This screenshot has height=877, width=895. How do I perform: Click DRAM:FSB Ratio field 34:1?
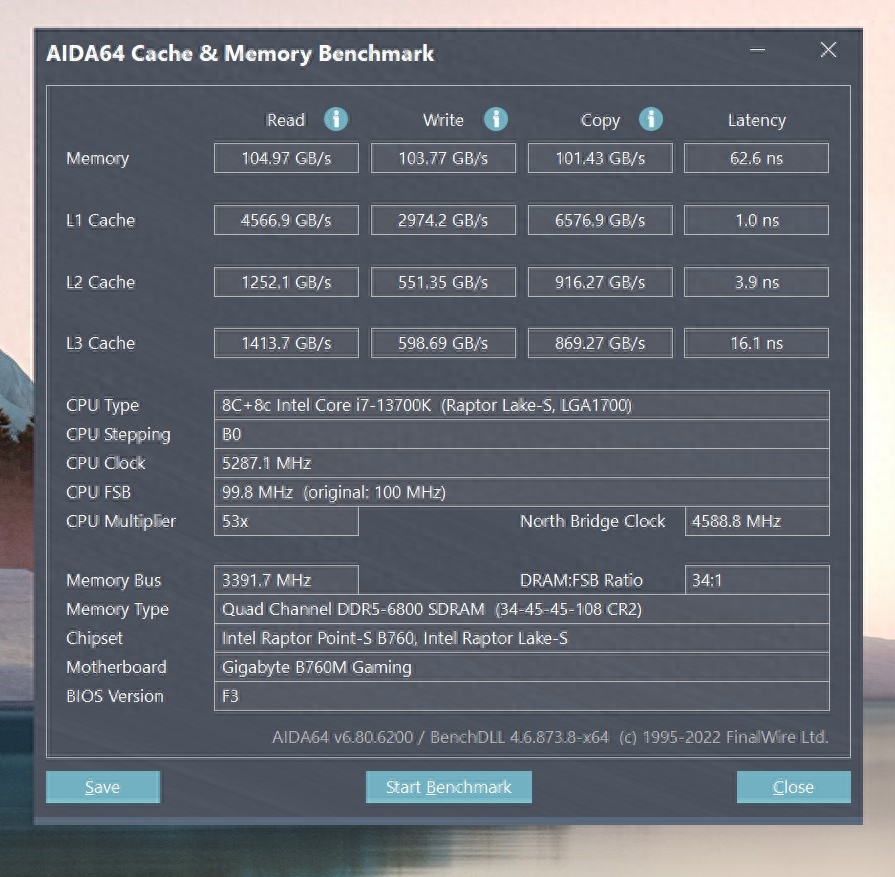757,580
